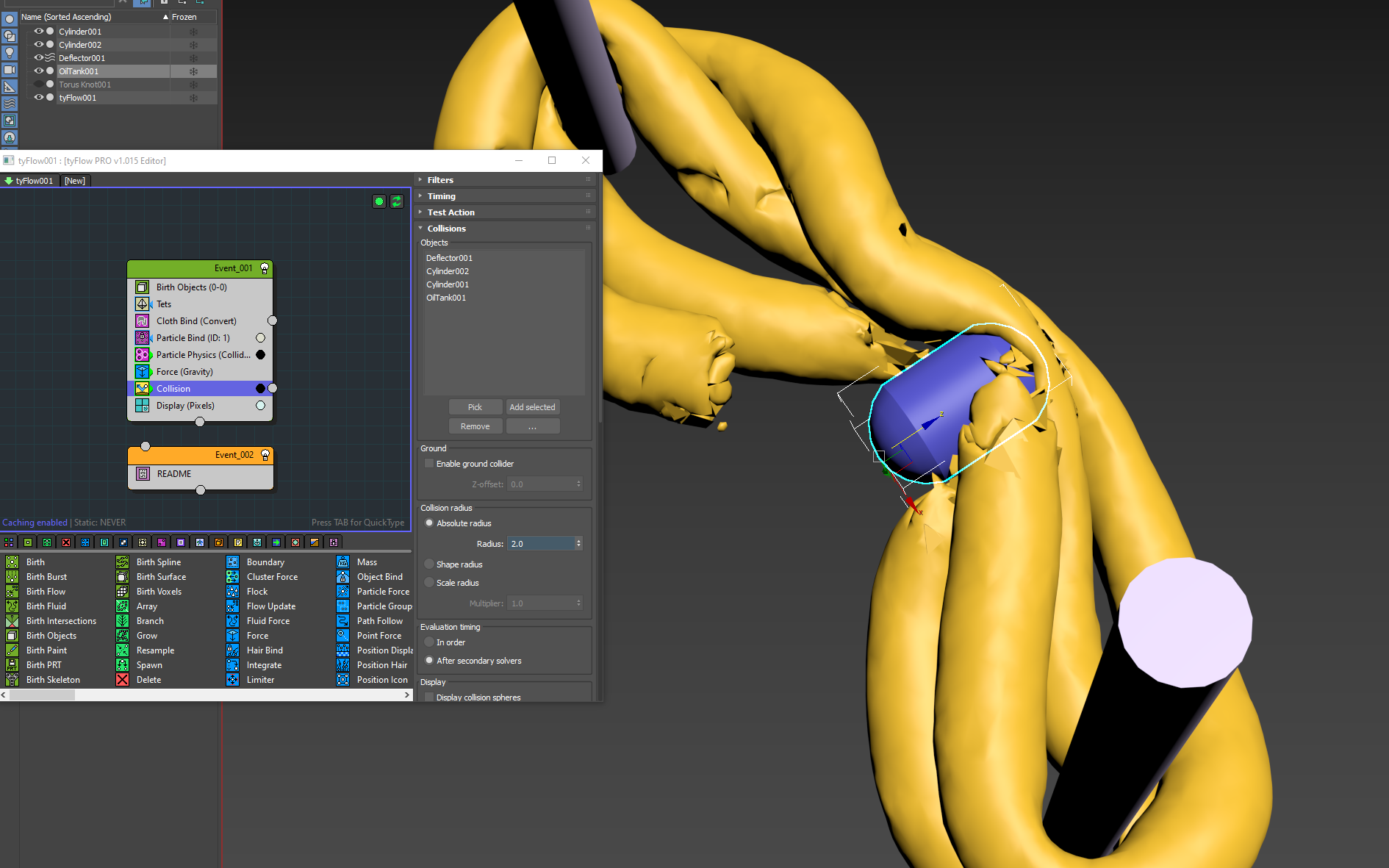The height and width of the screenshot is (868, 1389).
Task: Choose In order evaluation timing
Action: point(429,642)
